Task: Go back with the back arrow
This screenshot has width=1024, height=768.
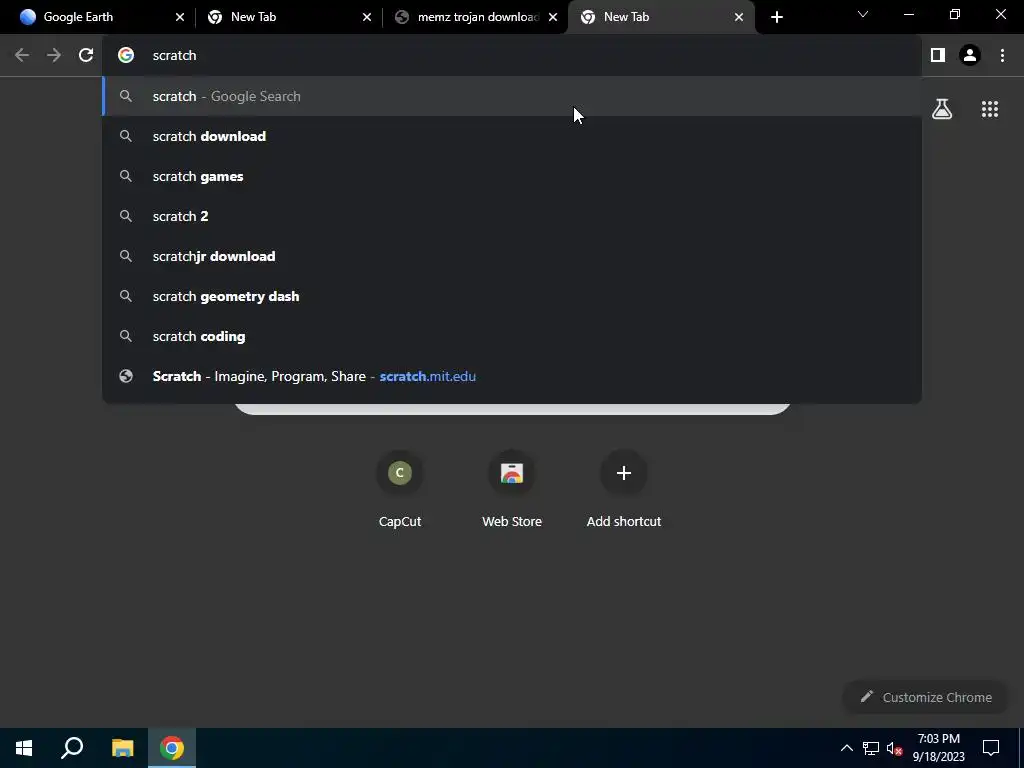Action: coord(22,56)
